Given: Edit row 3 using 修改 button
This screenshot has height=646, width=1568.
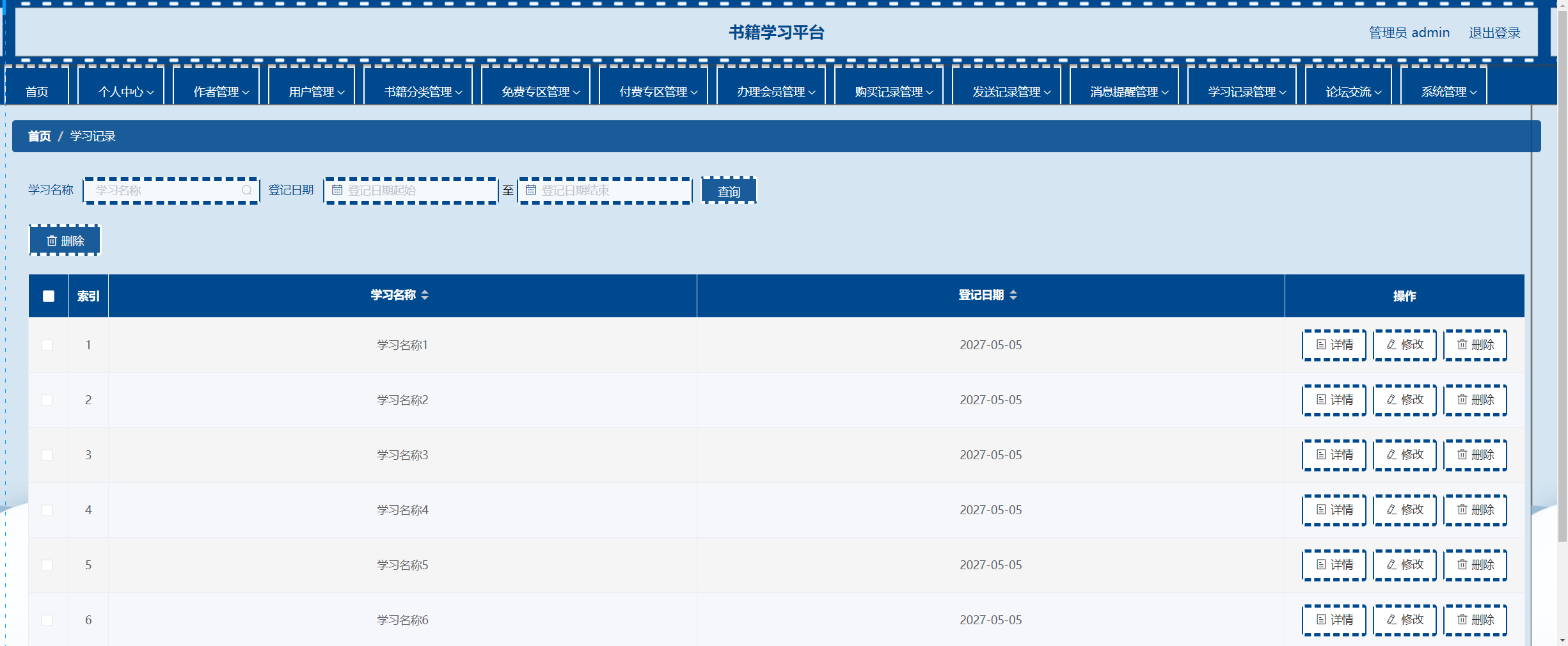Looking at the screenshot, I should pos(1404,455).
